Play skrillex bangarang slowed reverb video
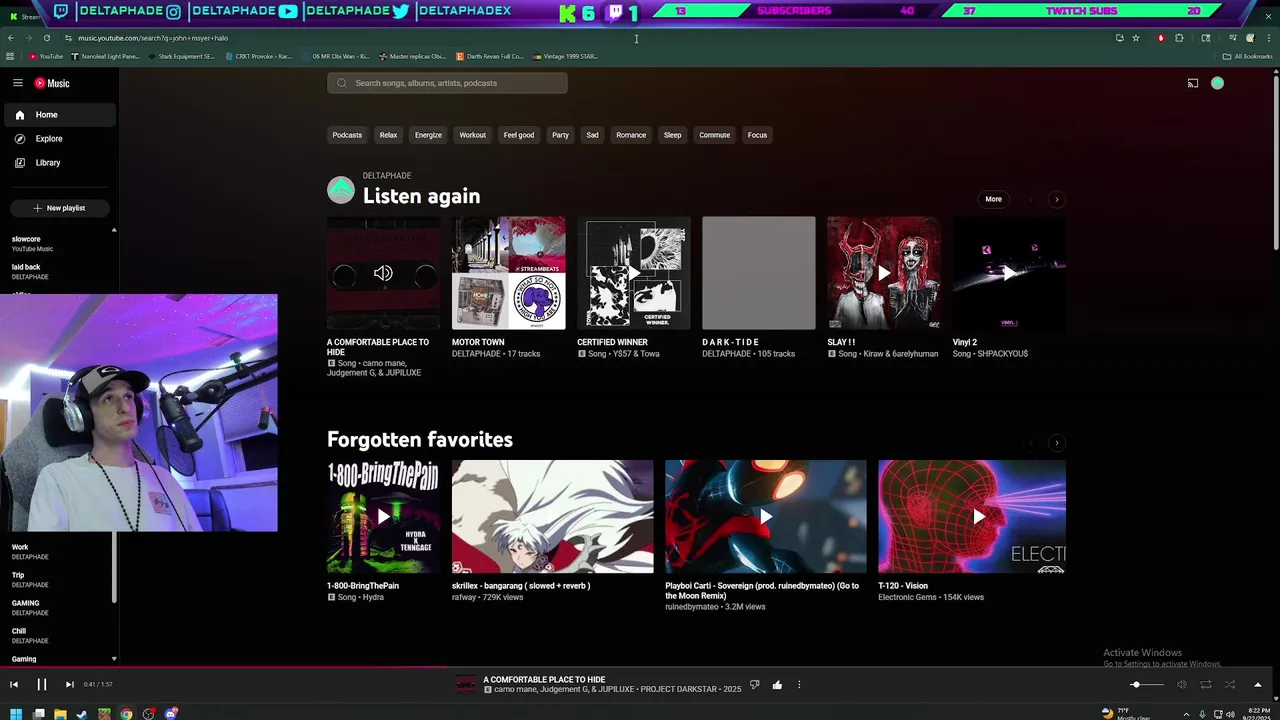 552,517
